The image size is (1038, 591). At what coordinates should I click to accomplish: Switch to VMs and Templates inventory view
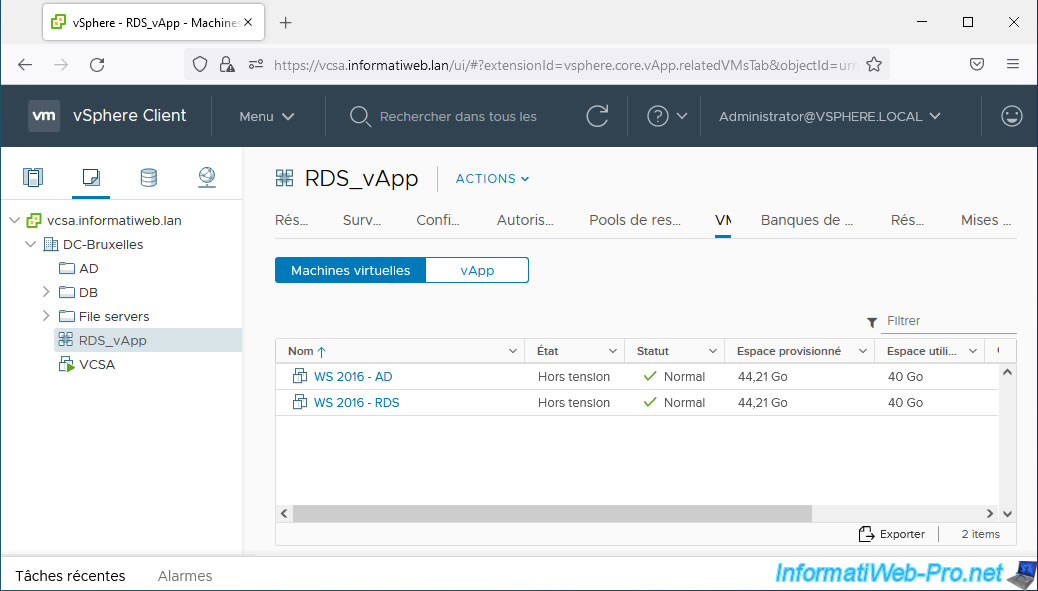click(91, 178)
